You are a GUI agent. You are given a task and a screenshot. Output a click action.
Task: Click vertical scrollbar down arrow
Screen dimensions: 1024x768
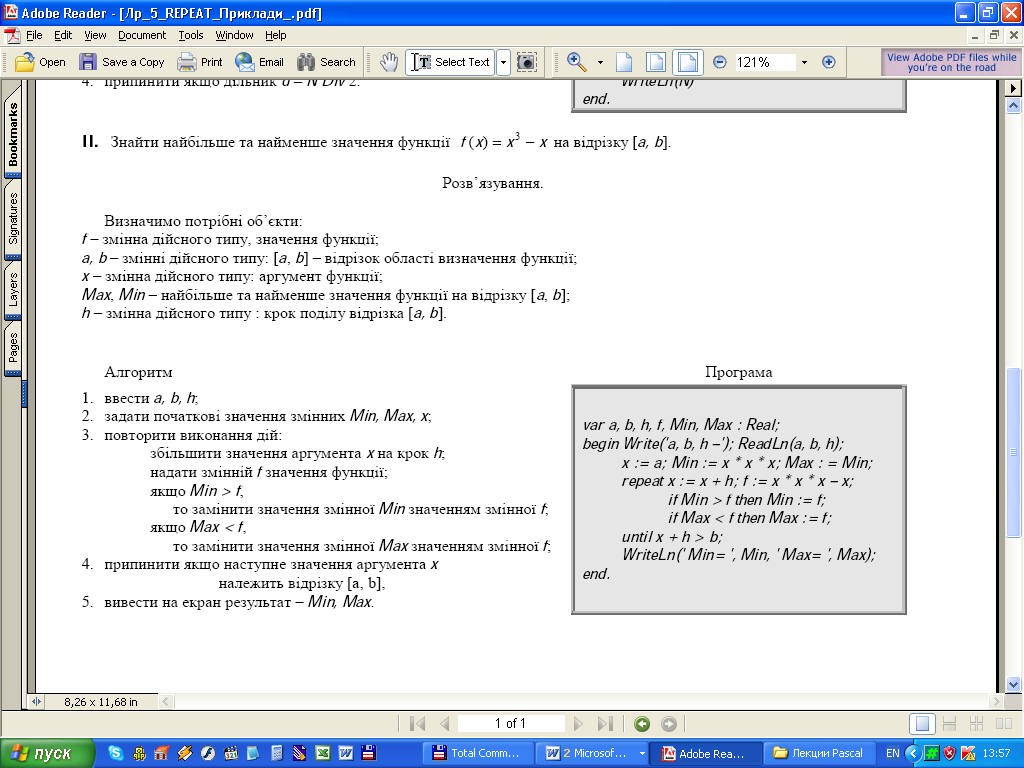1014,684
